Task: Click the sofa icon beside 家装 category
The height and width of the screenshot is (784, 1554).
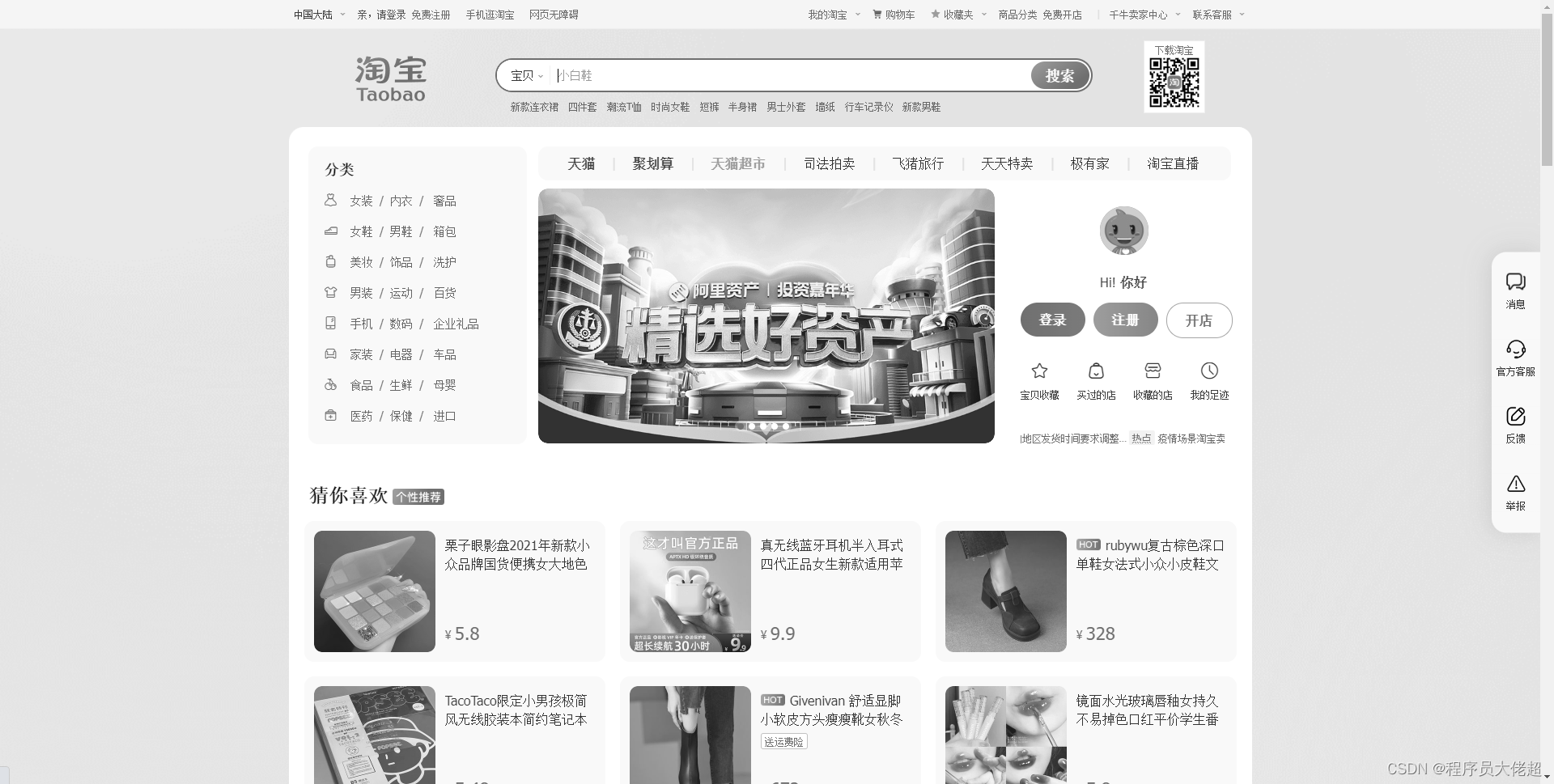Action: (x=330, y=354)
